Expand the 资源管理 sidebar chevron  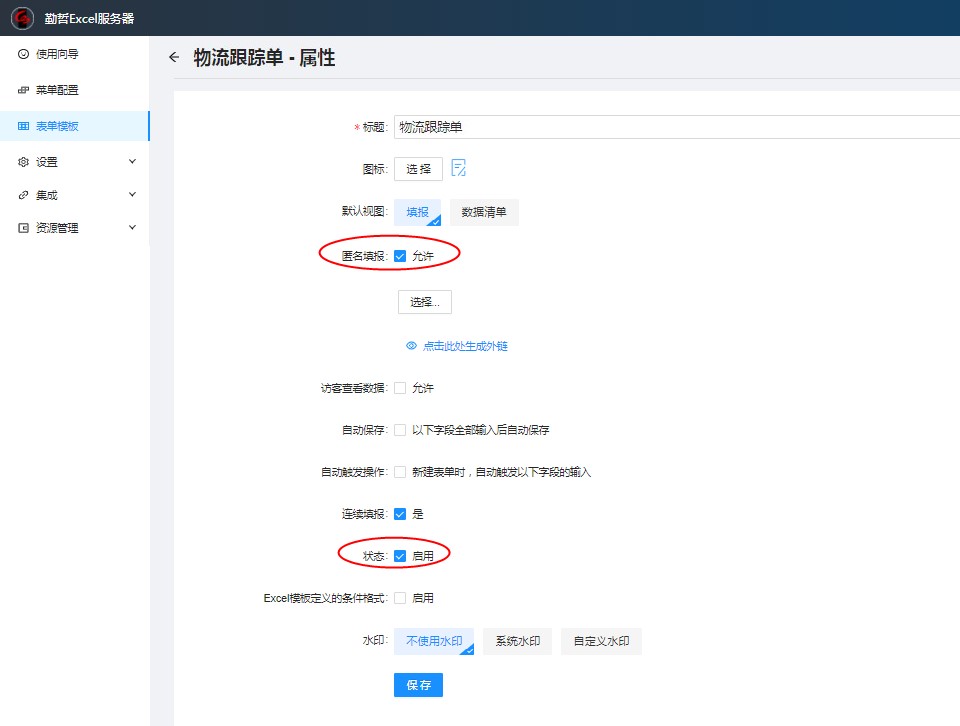pos(132,228)
